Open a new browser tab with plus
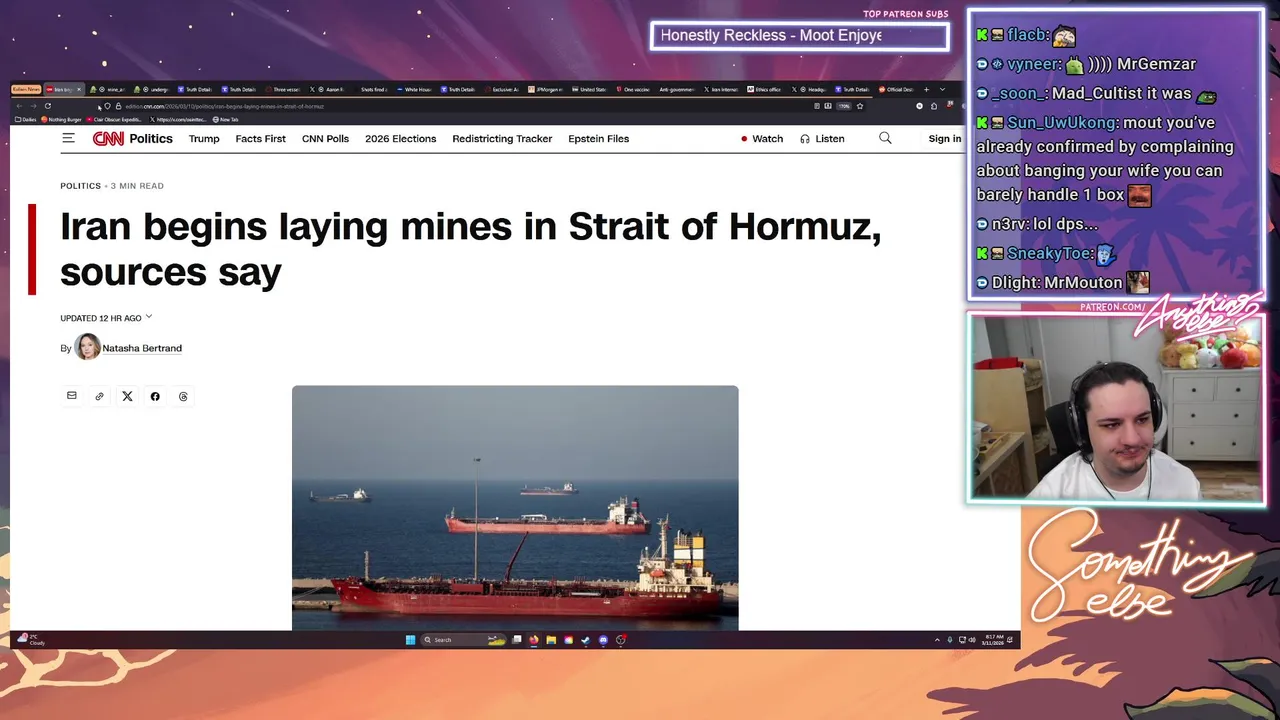The image size is (1280, 720). (x=926, y=89)
